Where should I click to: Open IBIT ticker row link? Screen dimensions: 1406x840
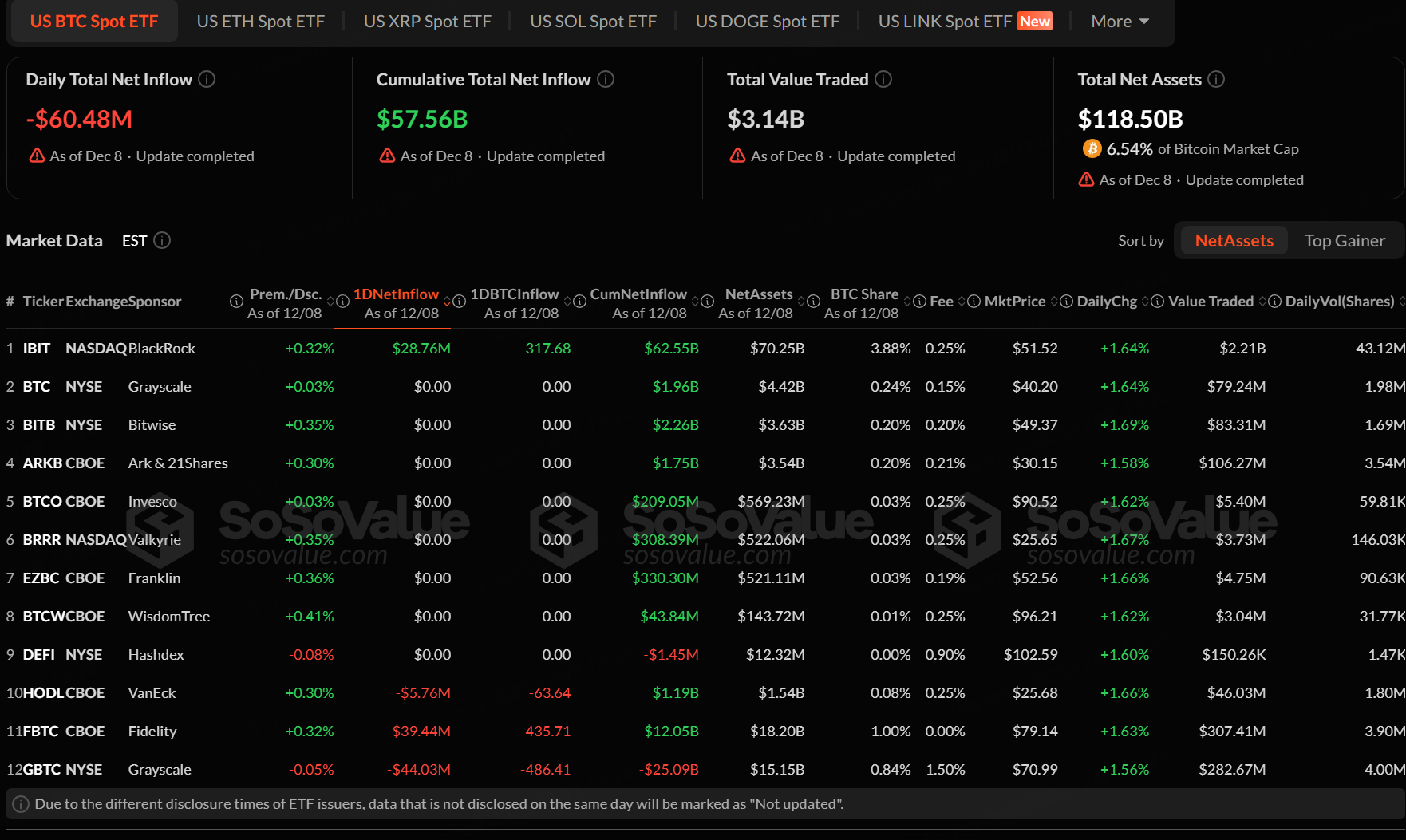[37, 349]
